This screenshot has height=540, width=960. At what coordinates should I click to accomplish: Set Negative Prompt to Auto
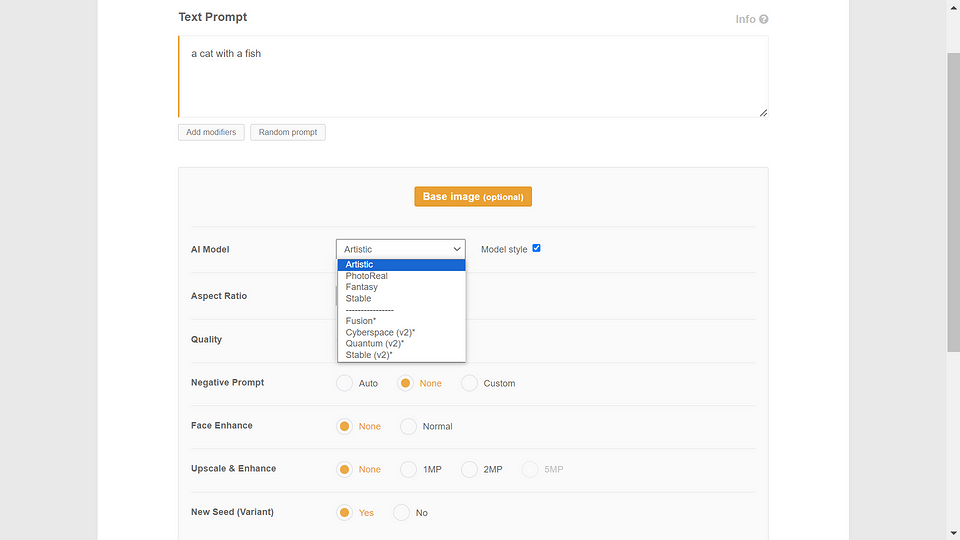[x=345, y=383]
